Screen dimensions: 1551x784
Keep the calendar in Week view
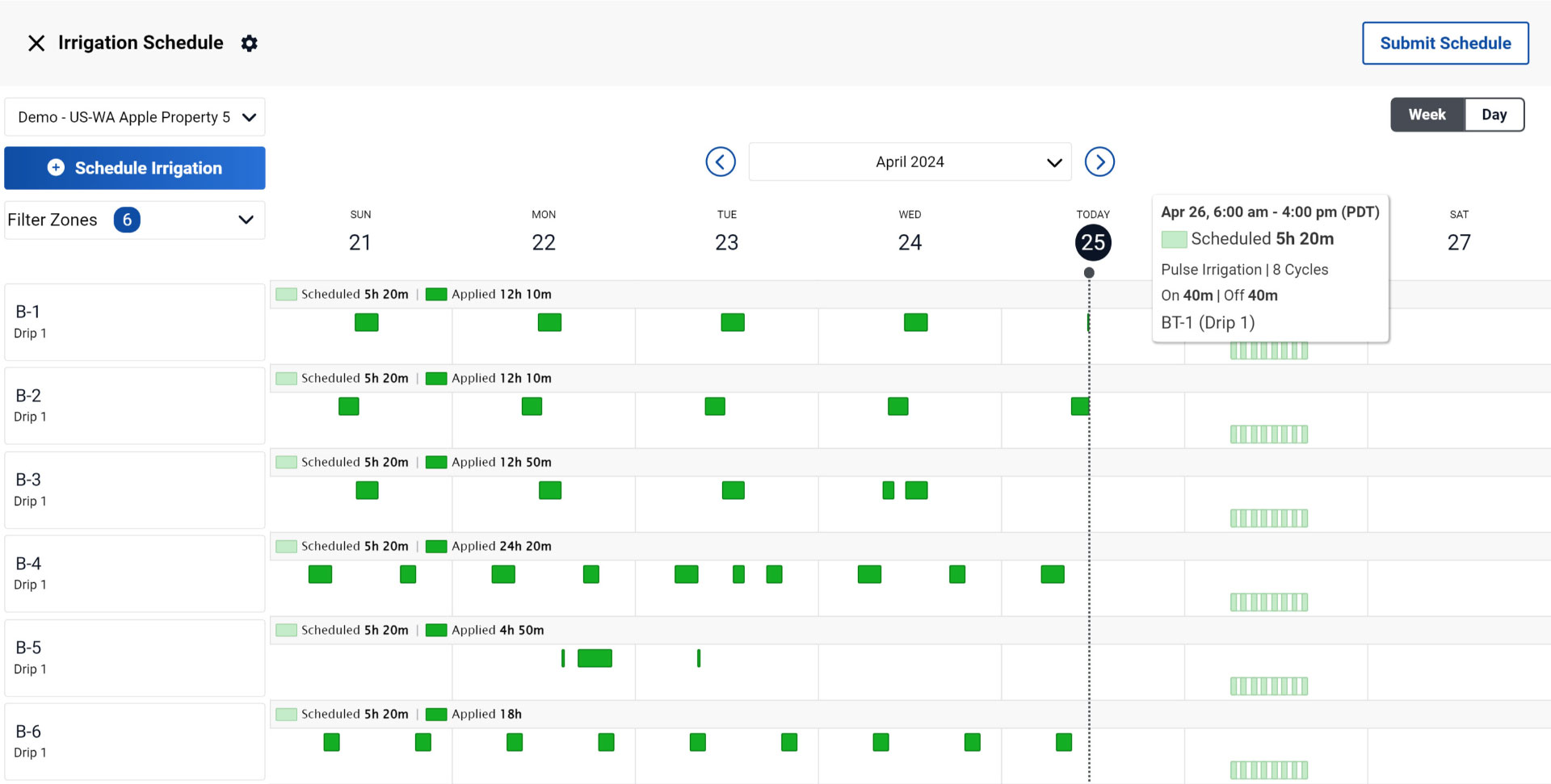pyautogui.click(x=1426, y=114)
